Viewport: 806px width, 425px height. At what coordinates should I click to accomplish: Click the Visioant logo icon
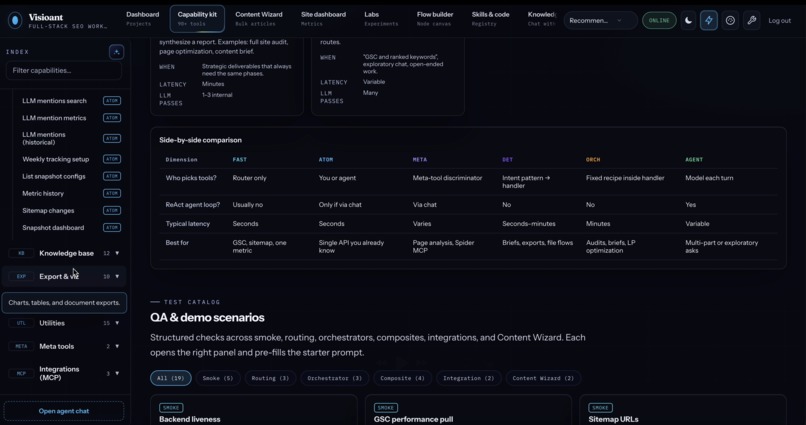tap(15, 20)
